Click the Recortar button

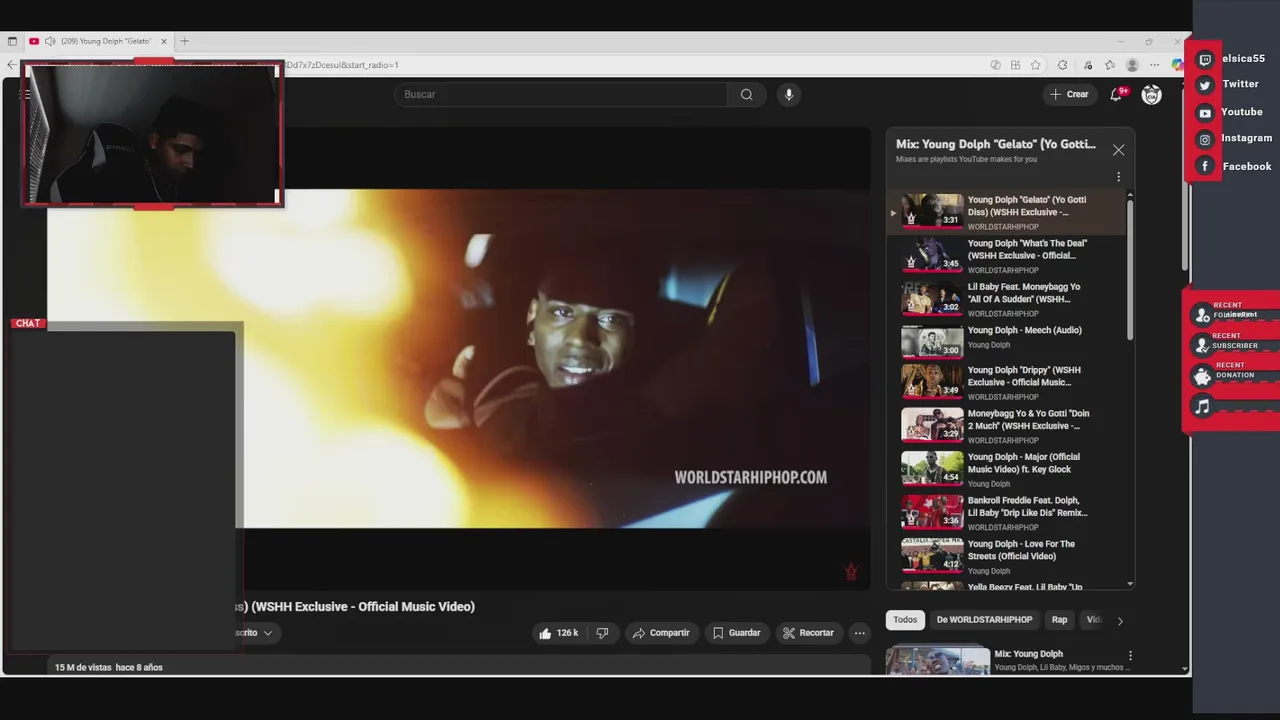coord(808,633)
